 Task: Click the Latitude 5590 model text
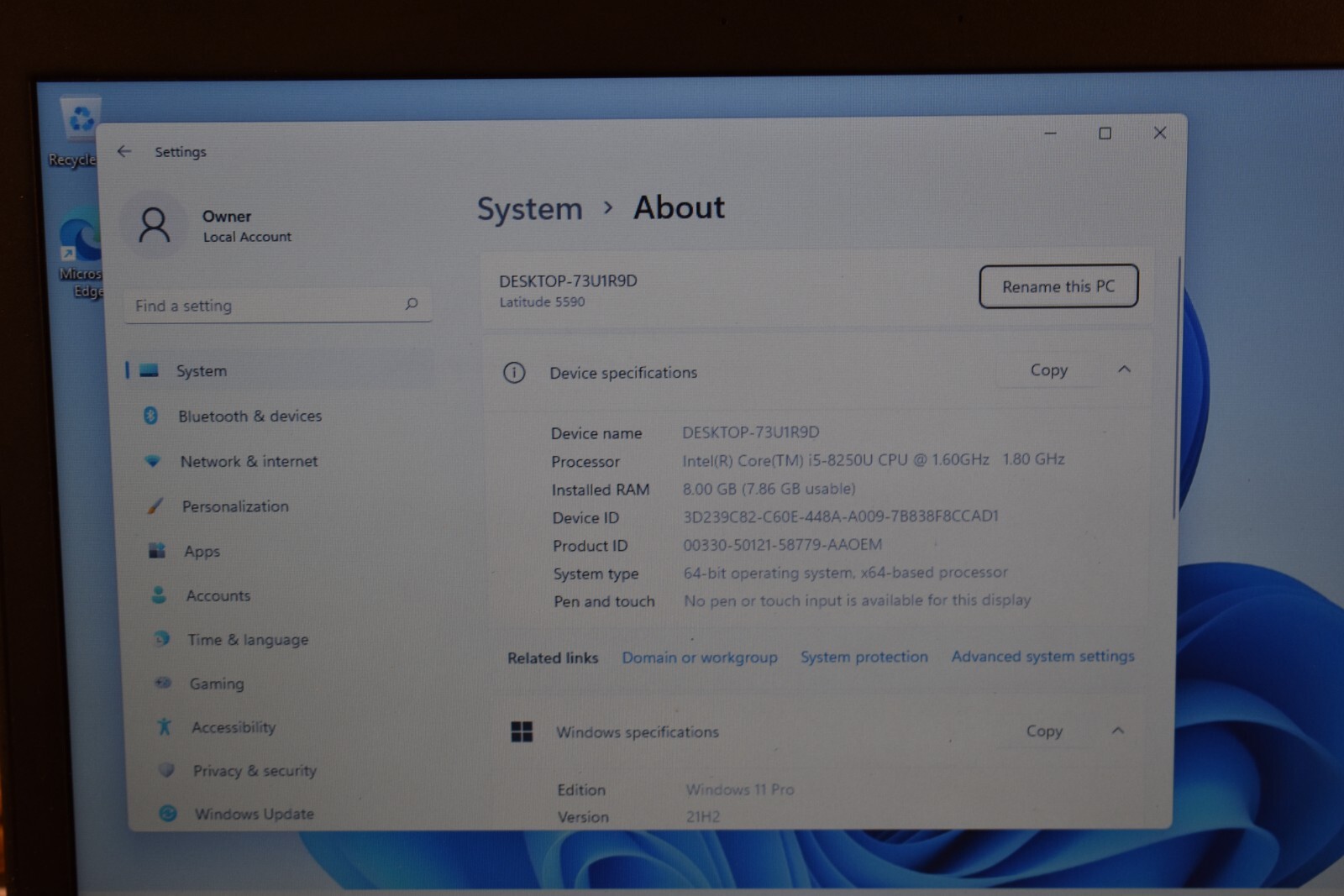pos(542,302)
